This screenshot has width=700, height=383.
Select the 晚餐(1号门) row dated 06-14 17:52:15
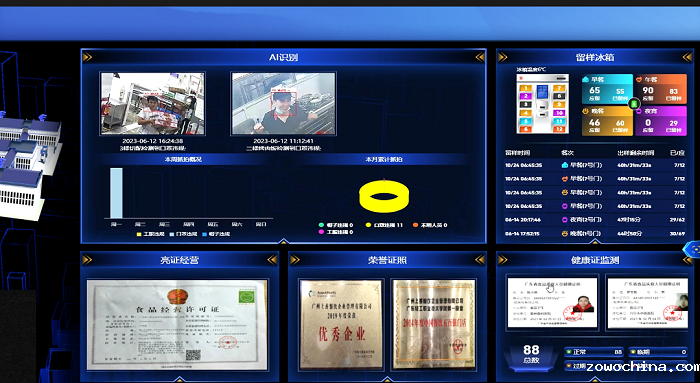tap(595, 233)
